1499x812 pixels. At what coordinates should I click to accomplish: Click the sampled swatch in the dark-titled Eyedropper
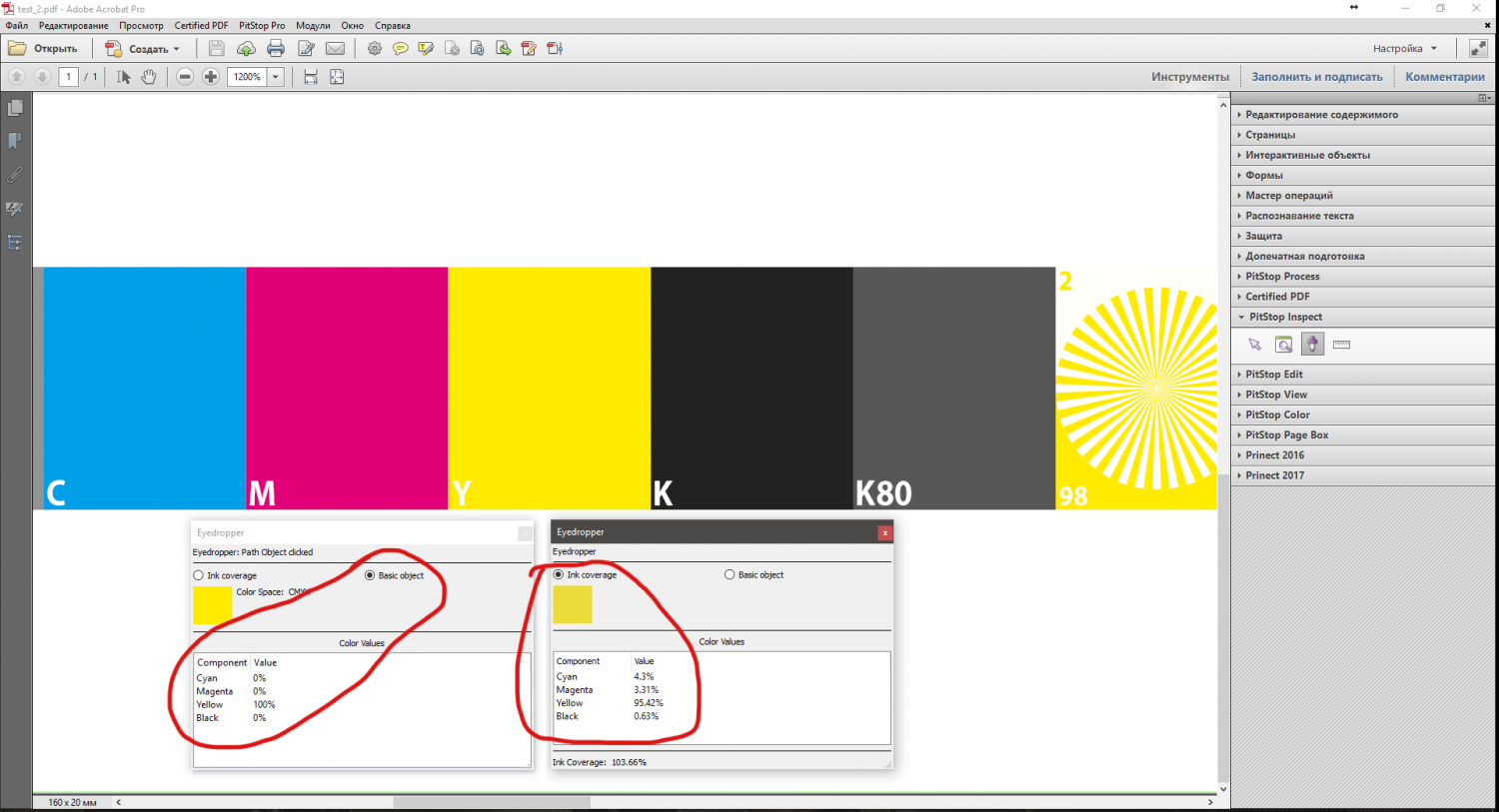[x=573, y=604]
